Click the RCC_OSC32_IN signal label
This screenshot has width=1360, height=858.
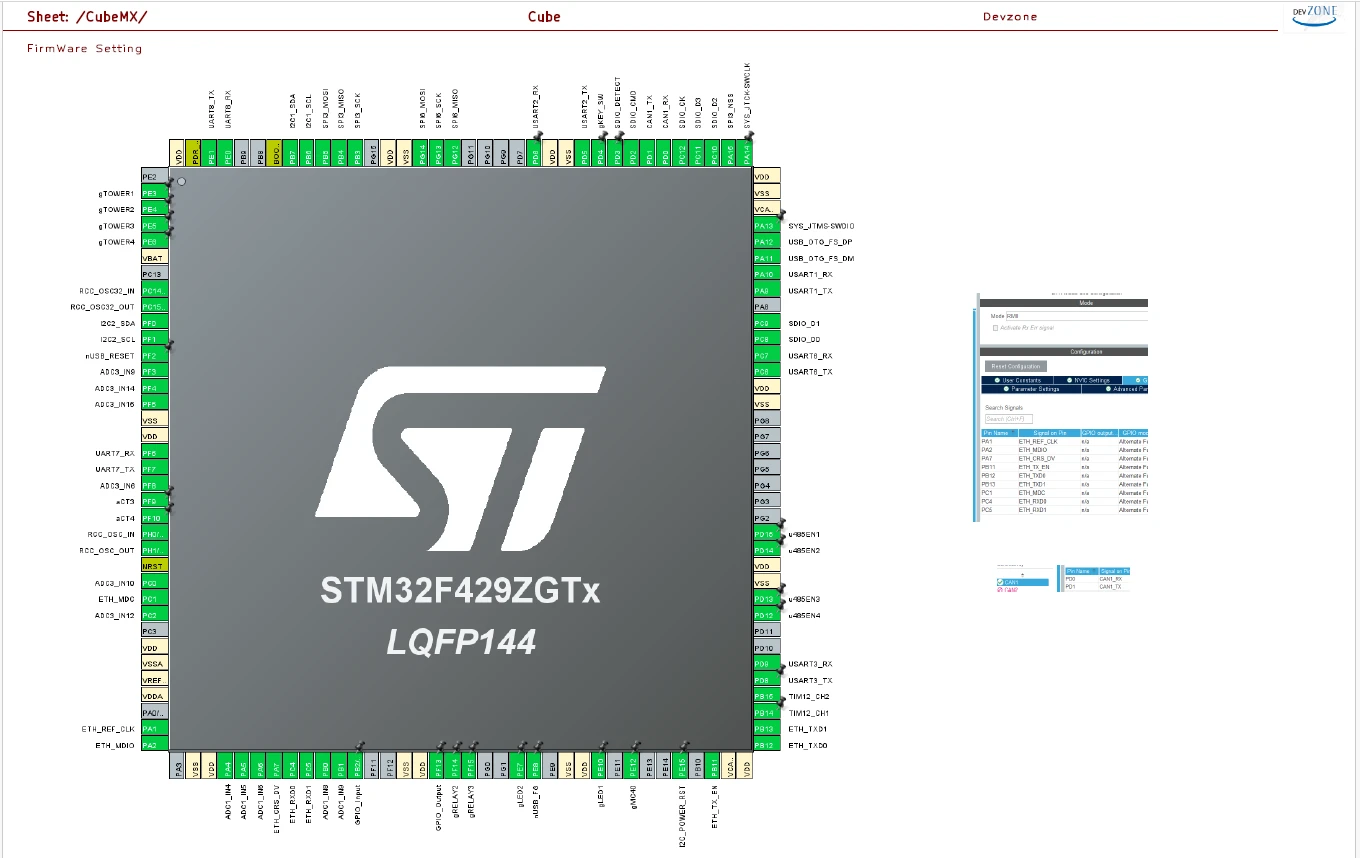(x=107, y=291)
